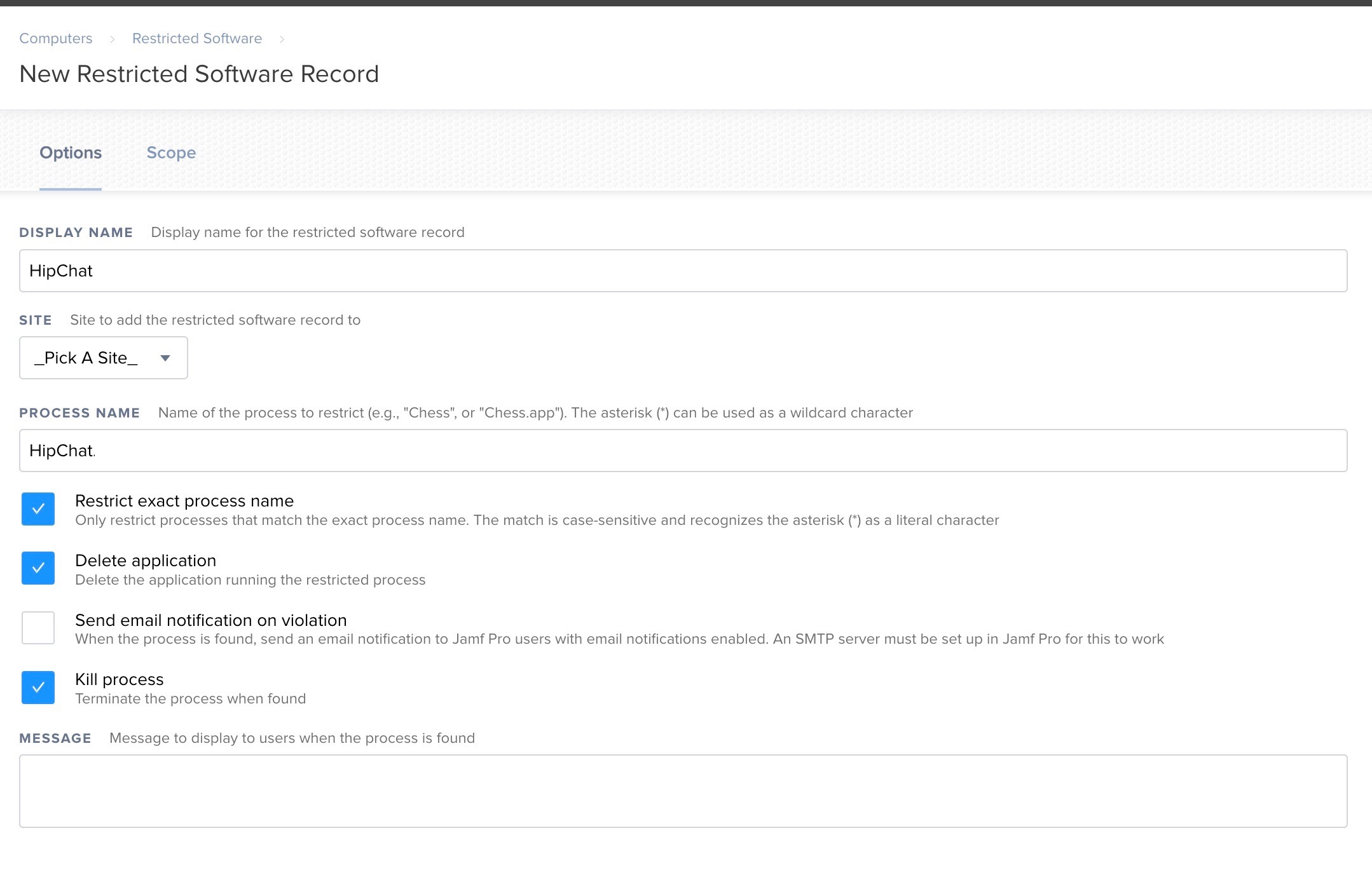Click the Process Name input field
This screenshot has height=882, width=1372.
click(683, 451)
